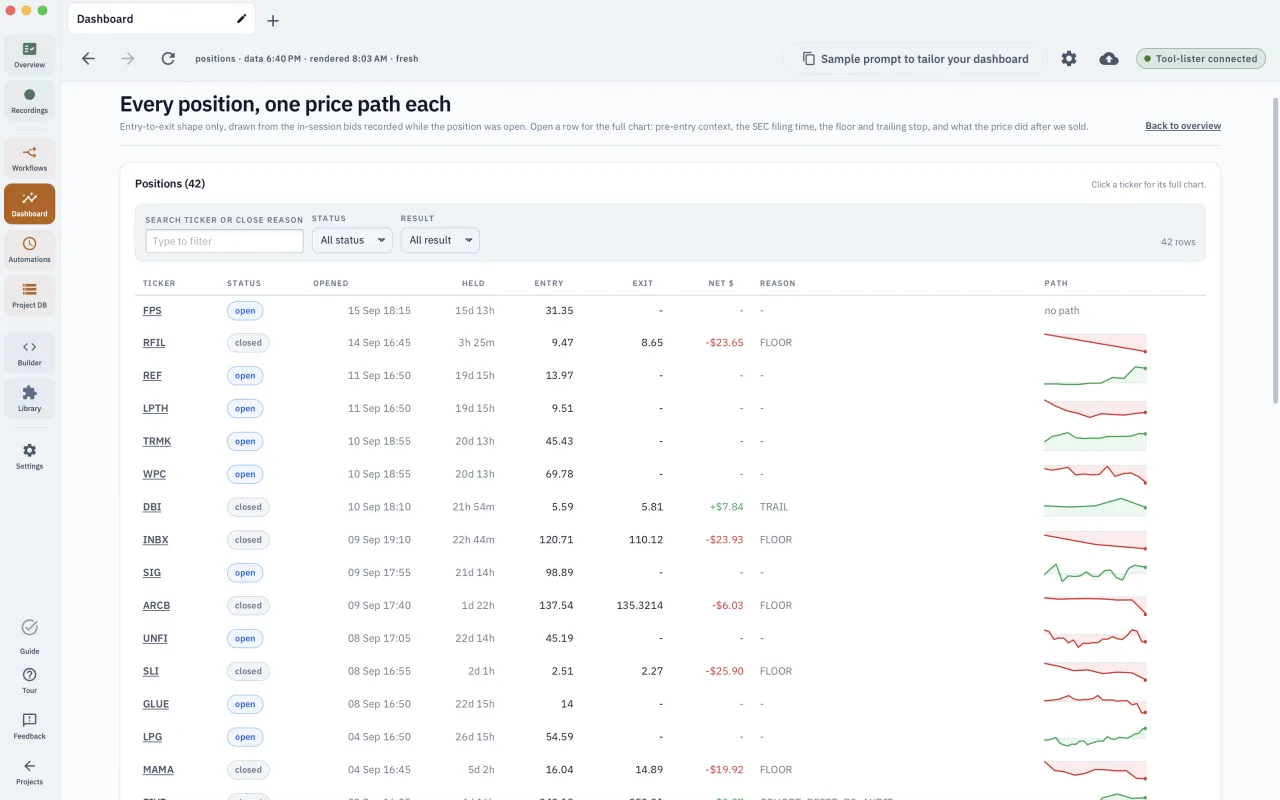Click the back navigation arrow
The height and width of the screenshot is (800, 1280).
(x=88, y=59)
